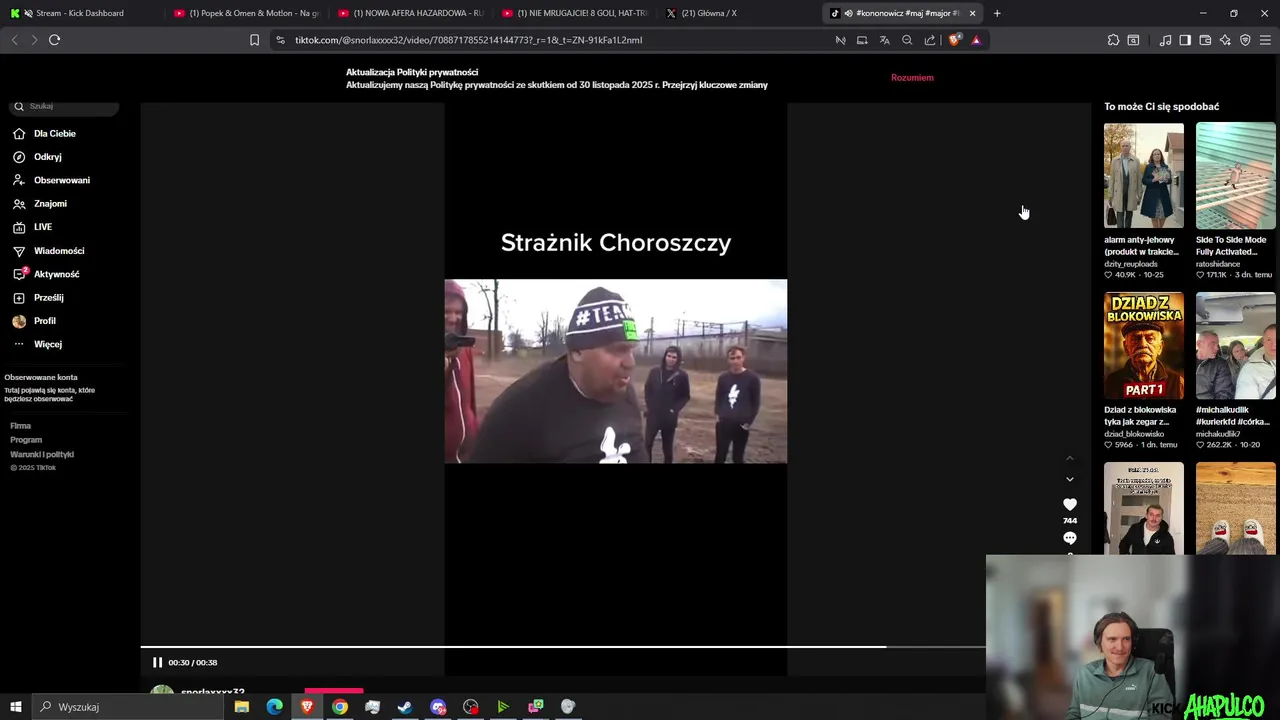
Task: Open Microsoft Edge from the taskbar
Action: [274, 707]
